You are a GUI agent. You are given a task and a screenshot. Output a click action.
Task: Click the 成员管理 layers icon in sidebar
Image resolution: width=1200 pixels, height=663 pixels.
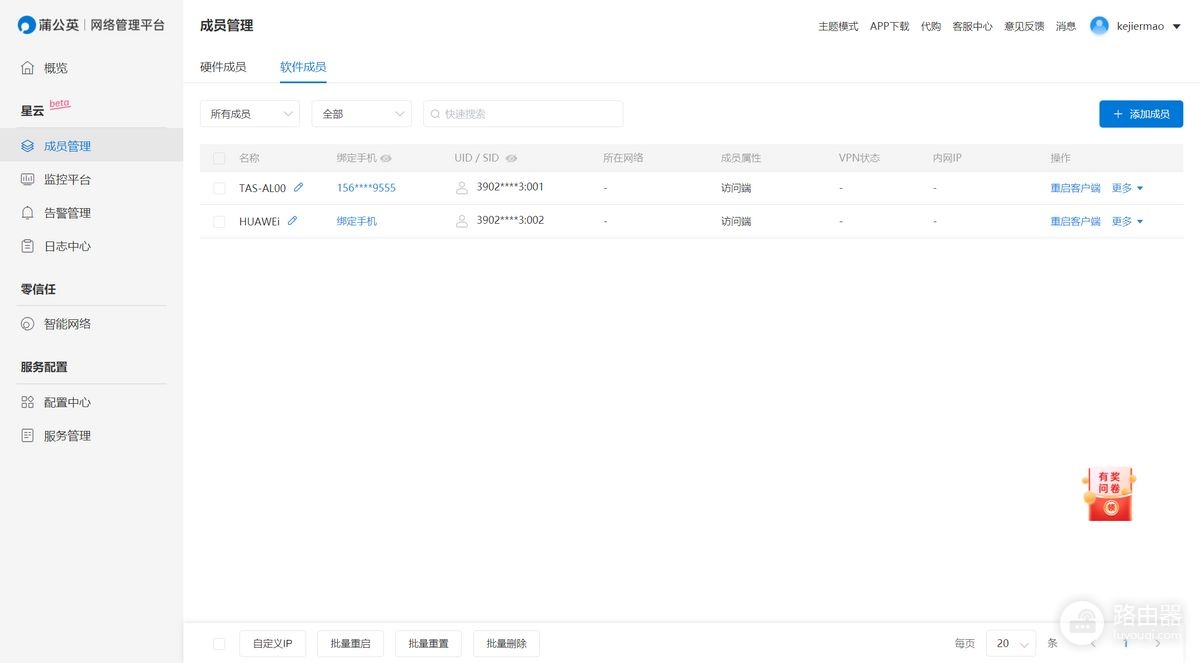pyautogui.click(x=28, y=146)
